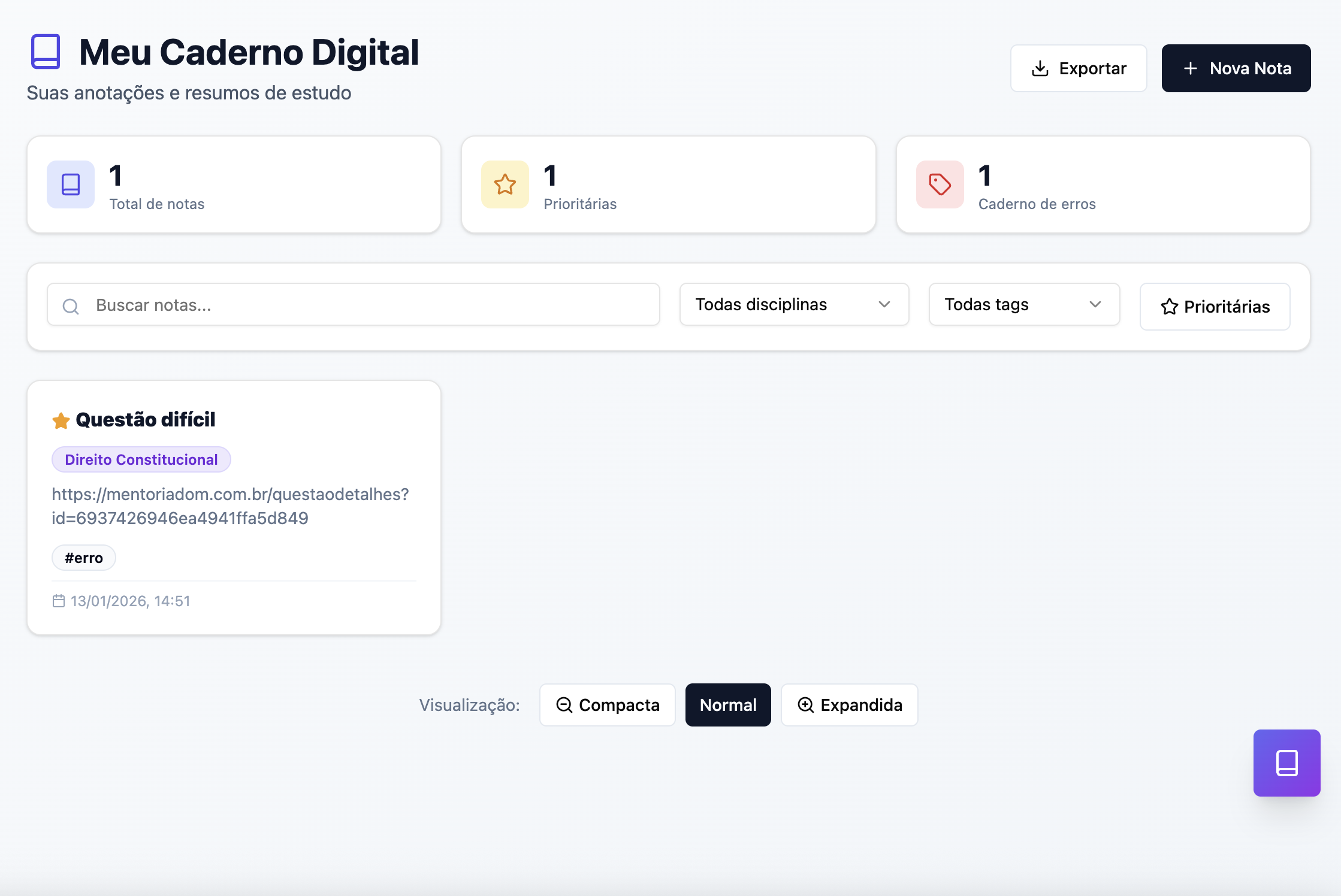Image resolution: width=1341 pixels, height=896 pixels.
Task: Open the Todas disciplinas dropdown
Action: point(793,304)
